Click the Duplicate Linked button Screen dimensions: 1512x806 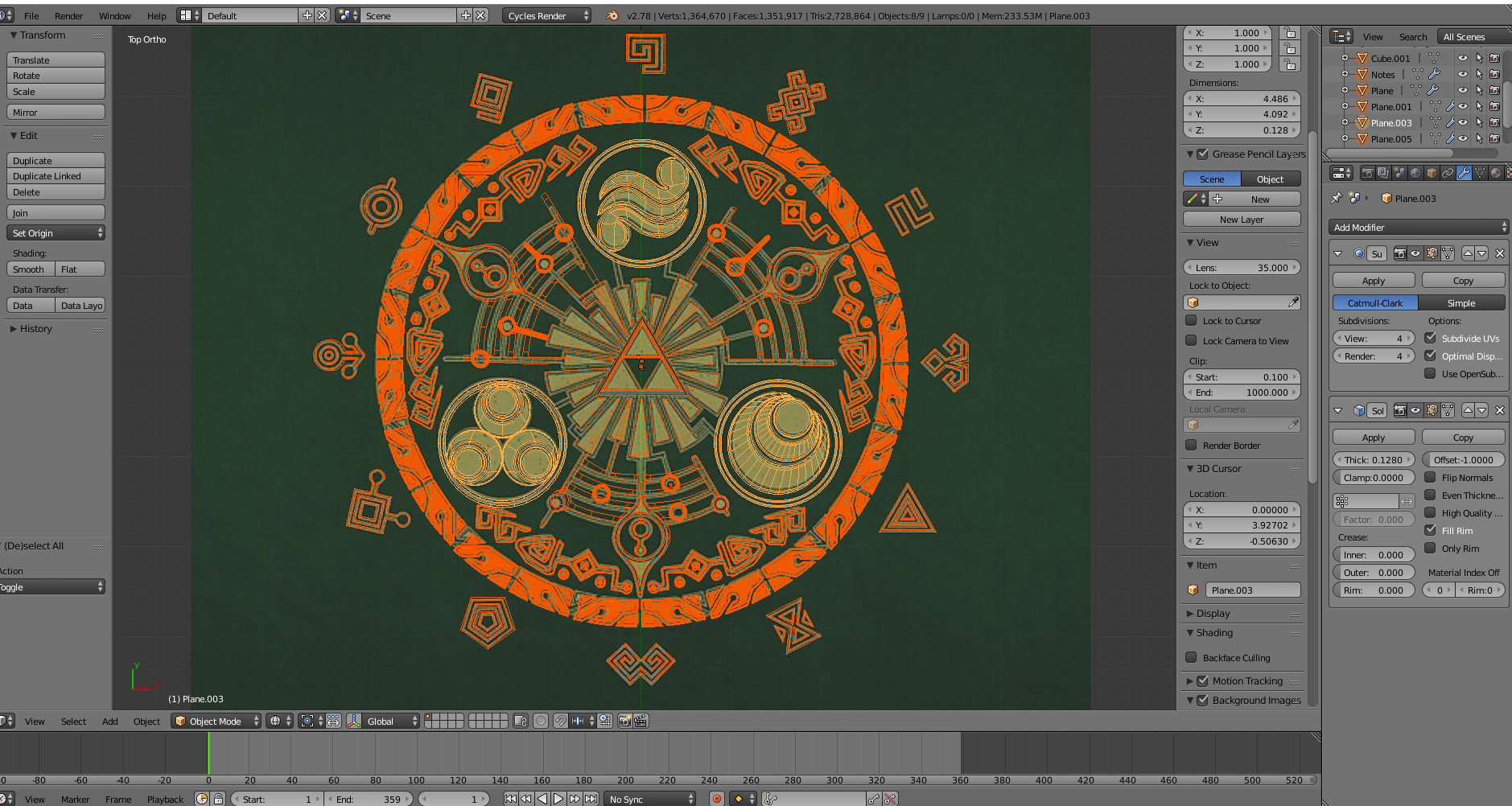[x=56, y=176]
